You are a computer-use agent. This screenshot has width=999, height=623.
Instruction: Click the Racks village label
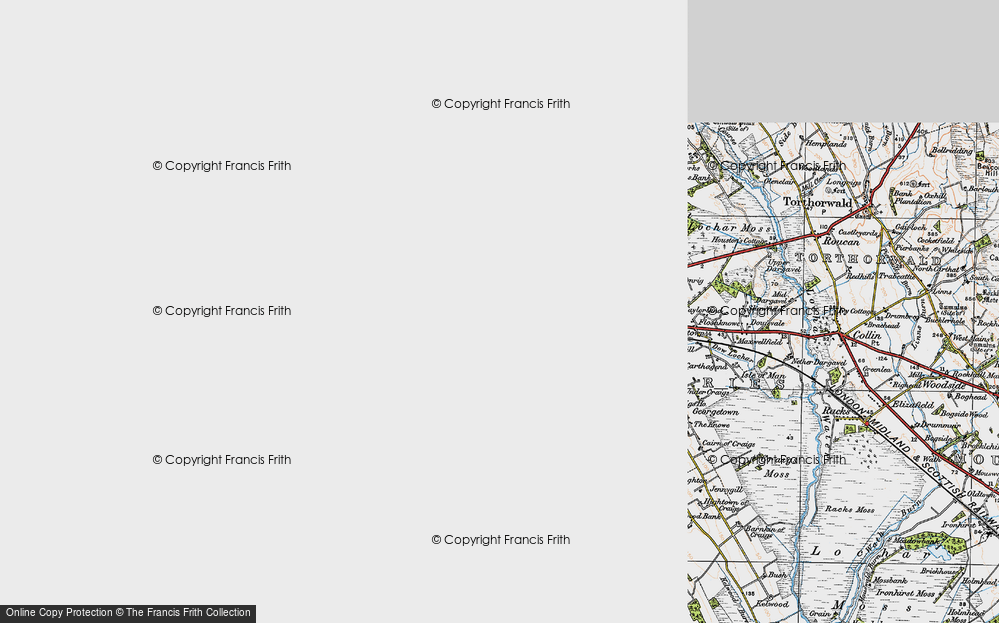835,411
